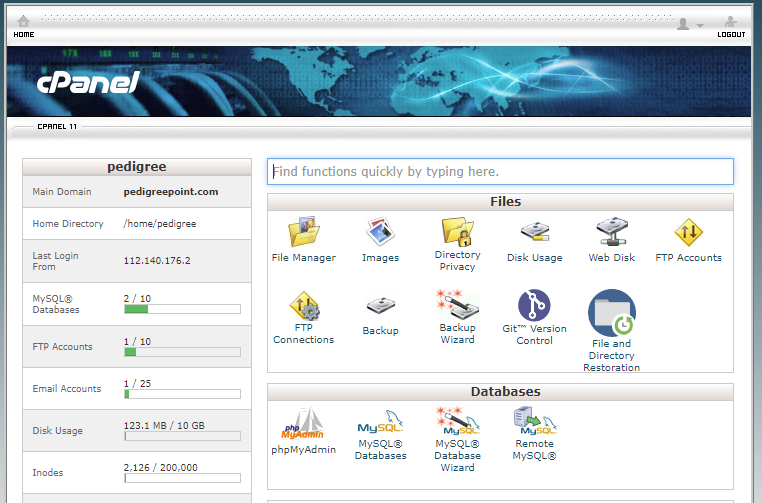Open Directory Privacy folder icon
762x503 pixels.
457,231
